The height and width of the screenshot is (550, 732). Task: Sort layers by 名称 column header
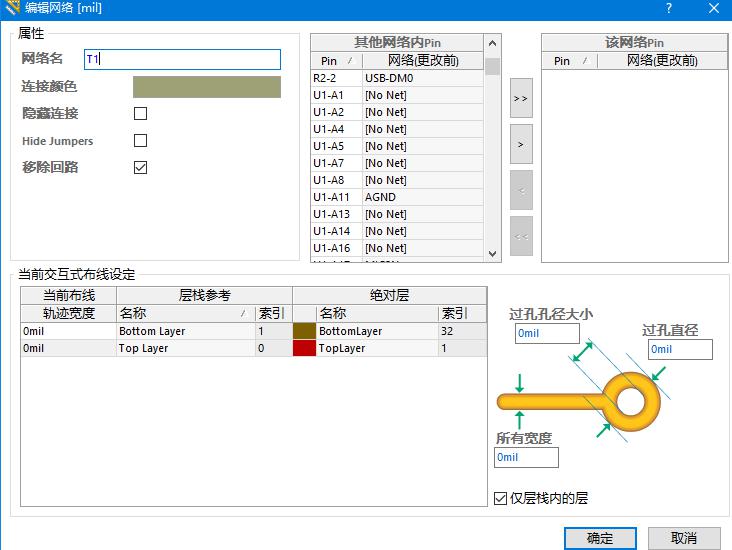[x=185, y=313]
